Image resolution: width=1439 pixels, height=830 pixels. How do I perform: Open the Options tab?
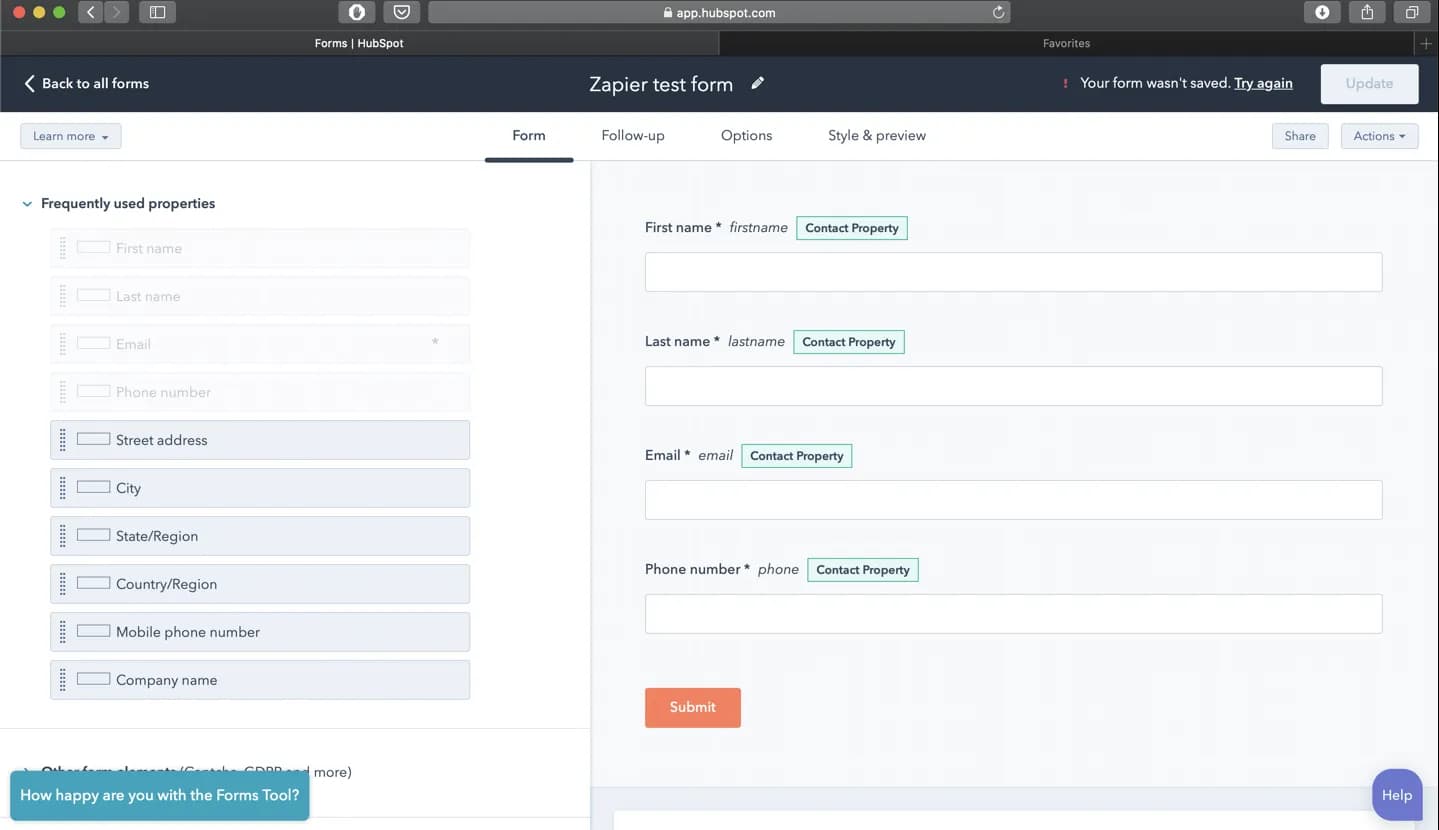tap(746, 135)
